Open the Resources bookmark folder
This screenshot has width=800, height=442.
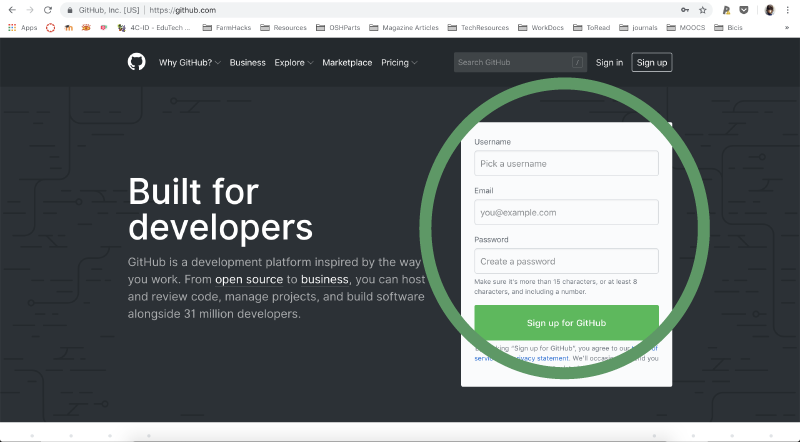click(x=284, y=28)
